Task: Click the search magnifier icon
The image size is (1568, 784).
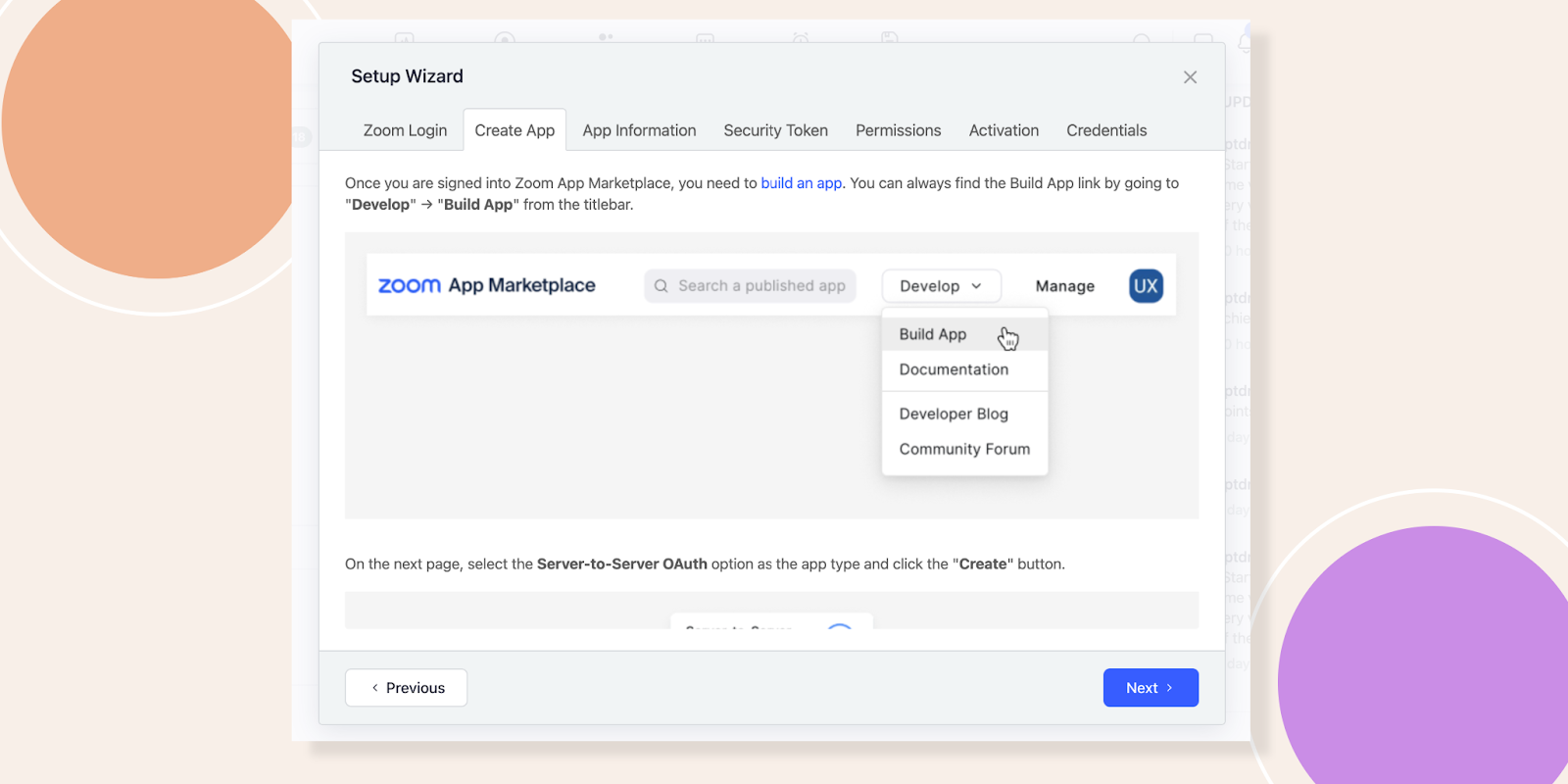Action: pyautogui.click(x=661, y=286)
